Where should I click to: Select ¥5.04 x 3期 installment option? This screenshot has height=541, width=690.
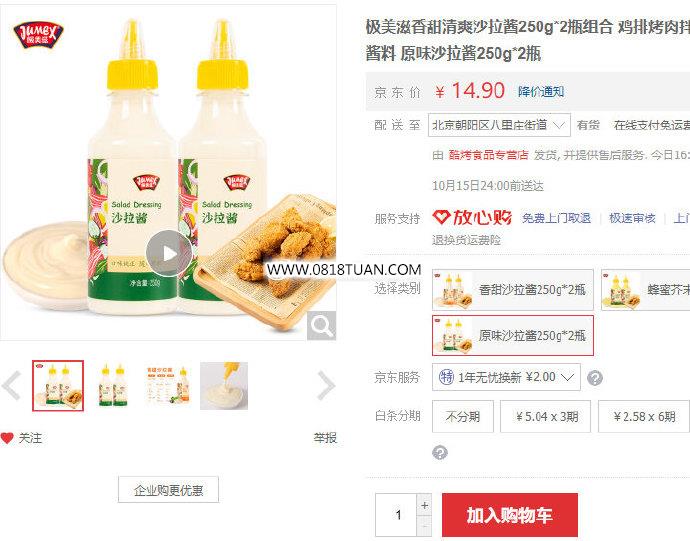pos(546,416)
